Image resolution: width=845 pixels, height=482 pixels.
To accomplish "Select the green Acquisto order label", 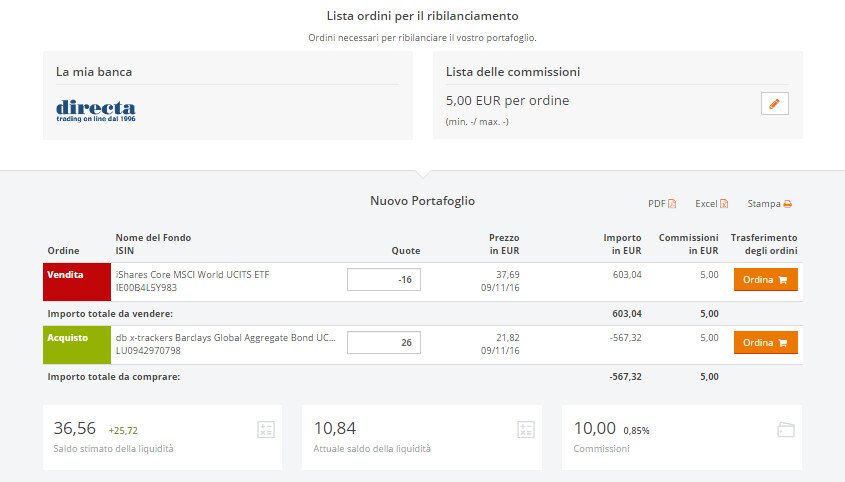I will click(x=76, y=344).
